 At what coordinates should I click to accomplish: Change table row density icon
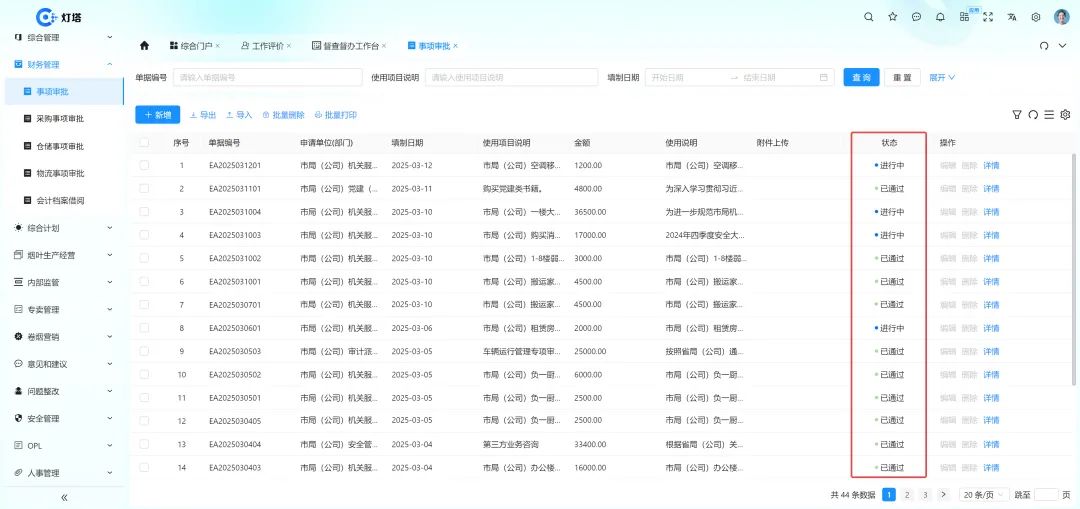(1049, 115)
